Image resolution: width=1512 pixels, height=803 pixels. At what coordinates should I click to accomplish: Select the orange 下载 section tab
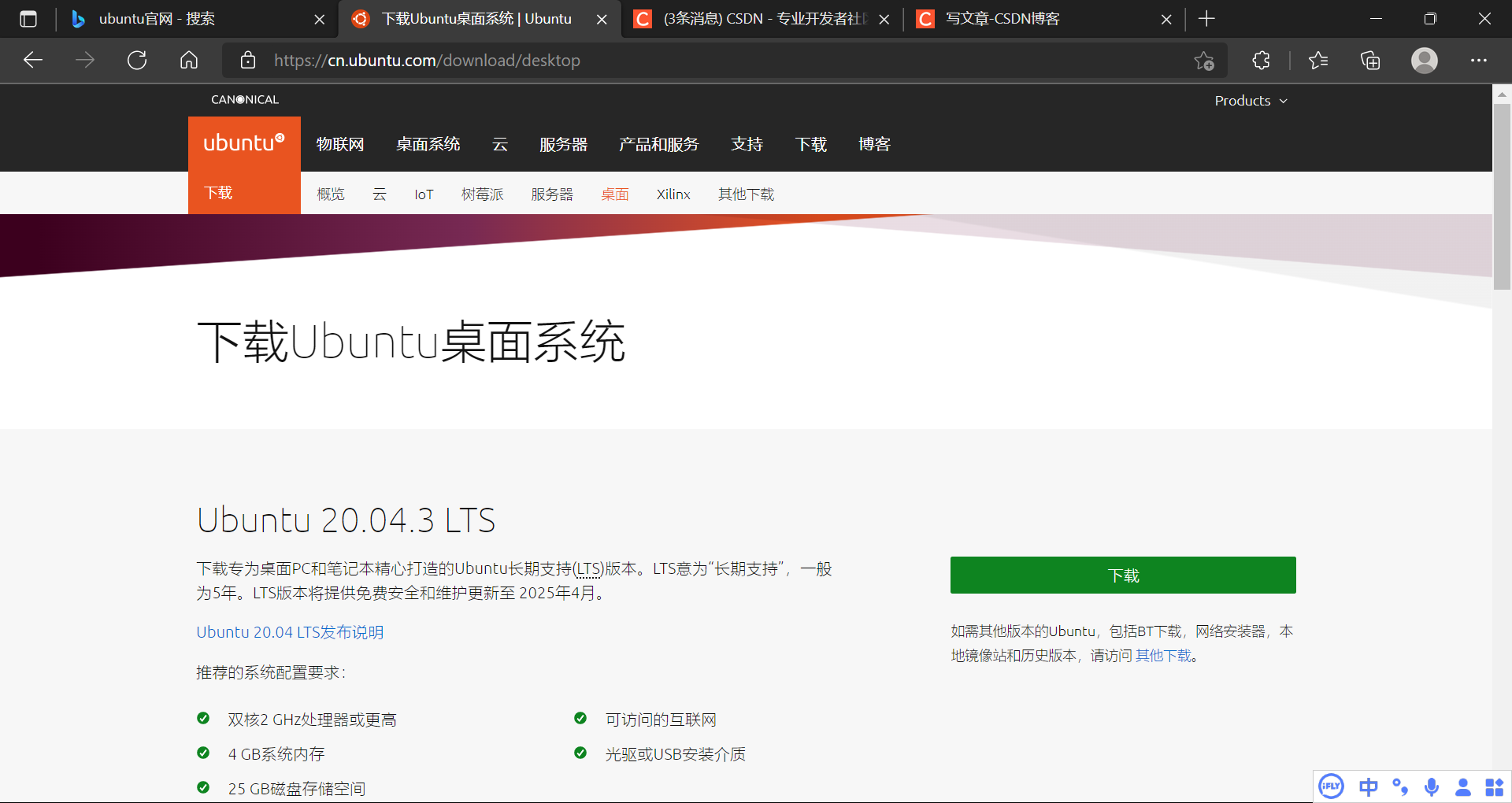[x=244, y=193]
